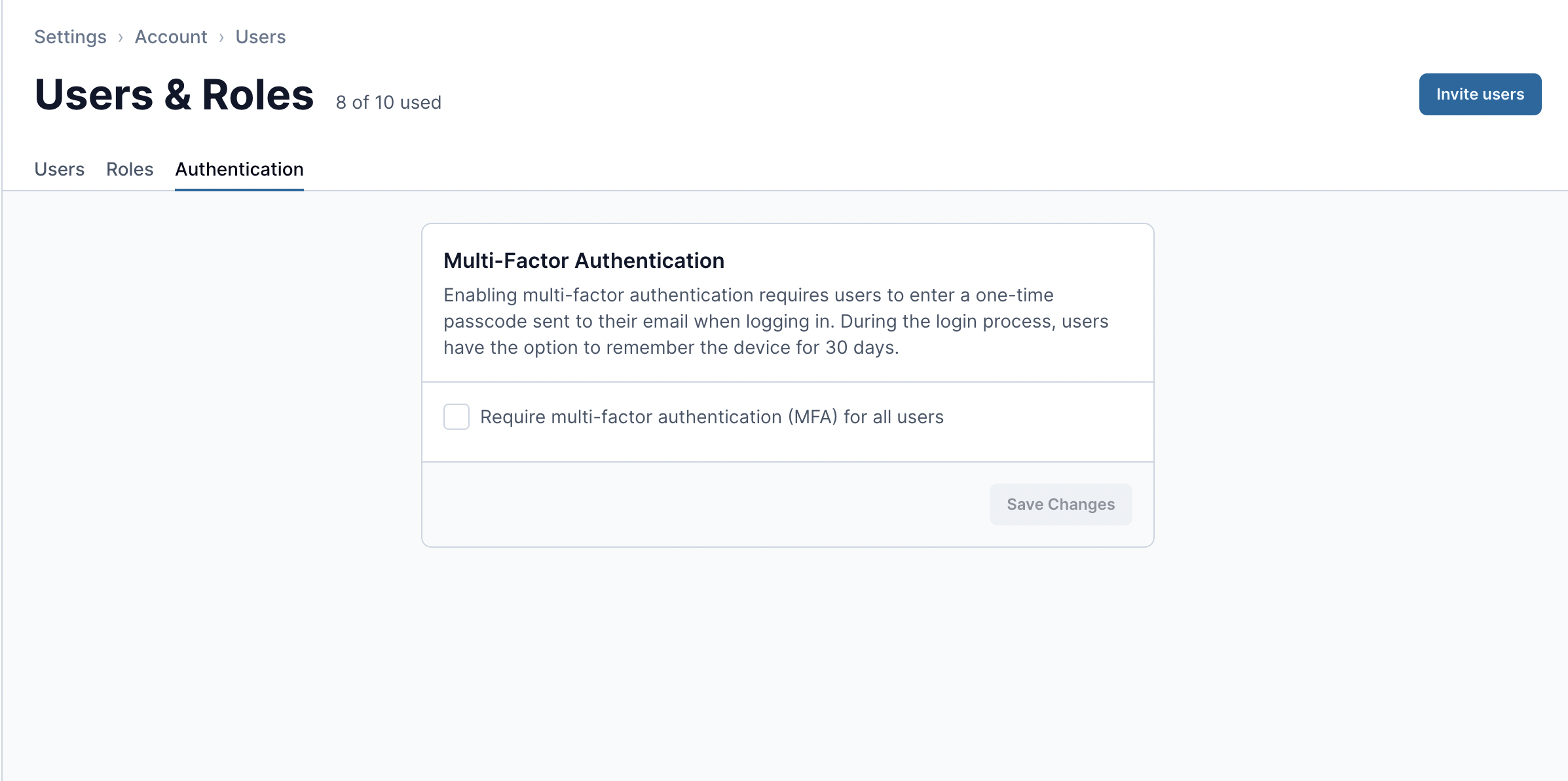Click the '8 of 10 used' seat counter
Image resolution: width=1568 pixels, height=781 pixels.
pyautogui.click(x=388, y=102)
